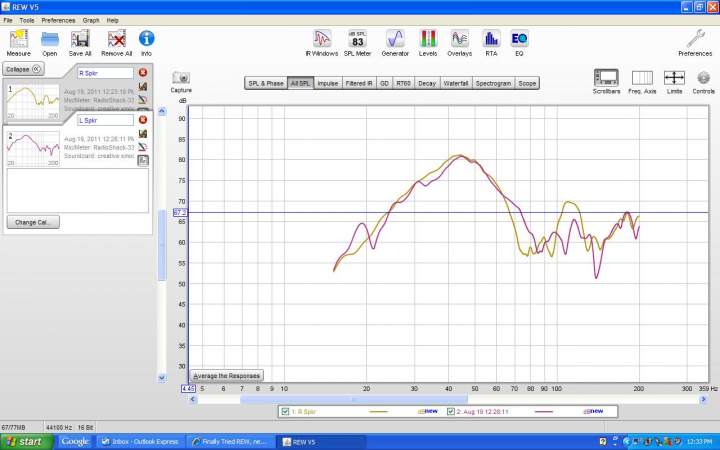Image resolution: width=720 pixels, height=450 pixels.
Task: Remove the R Spkr measurement with red X
Action: coord(143,73)
